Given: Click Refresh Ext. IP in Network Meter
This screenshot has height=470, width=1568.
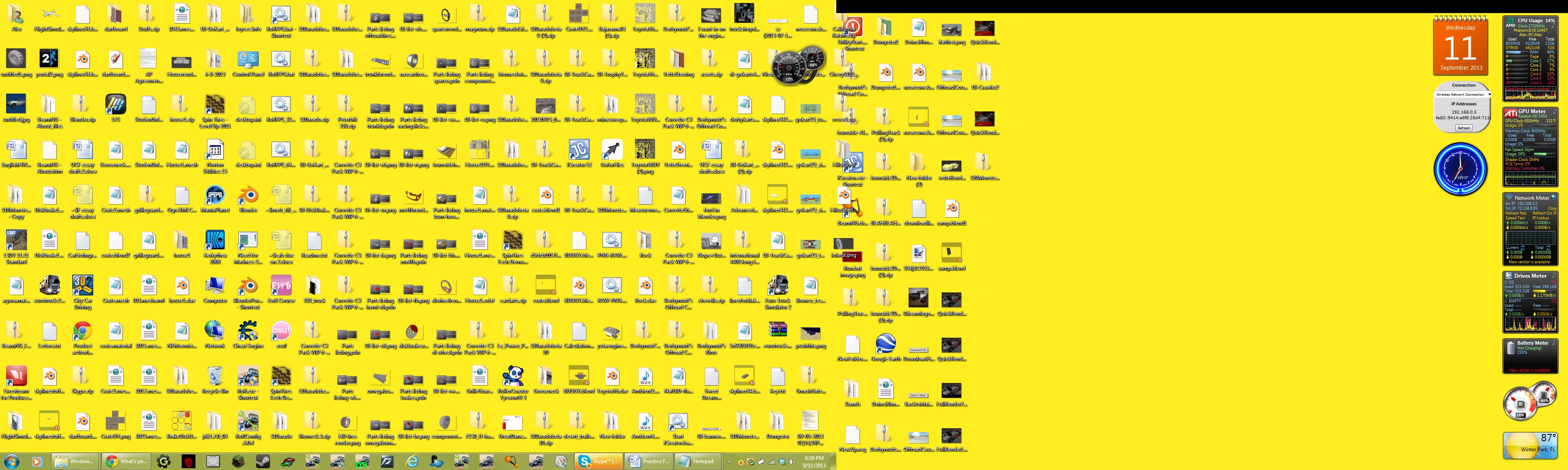Looking at the screenshot, I should coord(1545,213).
